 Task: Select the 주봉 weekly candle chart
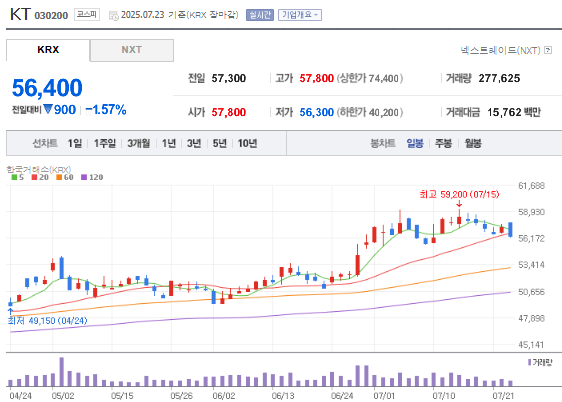[x=443, y=143]
